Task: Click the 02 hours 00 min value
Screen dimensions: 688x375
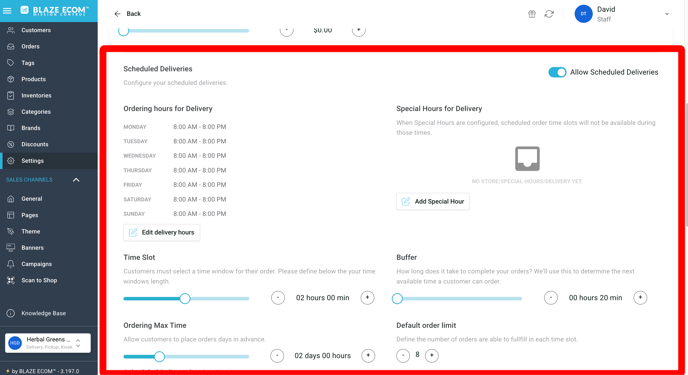Action: (322, 298)
